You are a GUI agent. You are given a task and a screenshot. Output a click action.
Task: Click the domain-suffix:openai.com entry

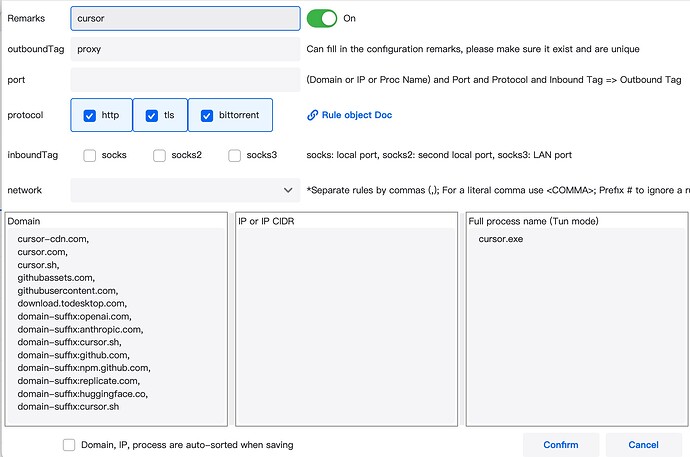74,317
